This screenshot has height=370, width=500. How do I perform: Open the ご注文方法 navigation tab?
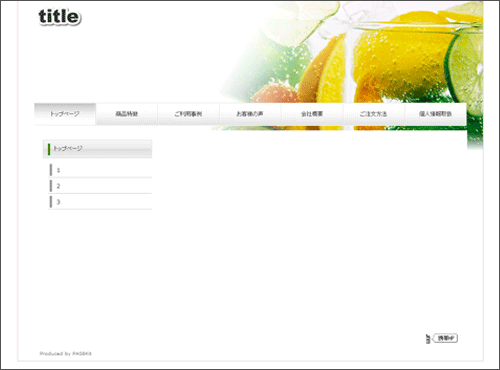click(374, 114)
